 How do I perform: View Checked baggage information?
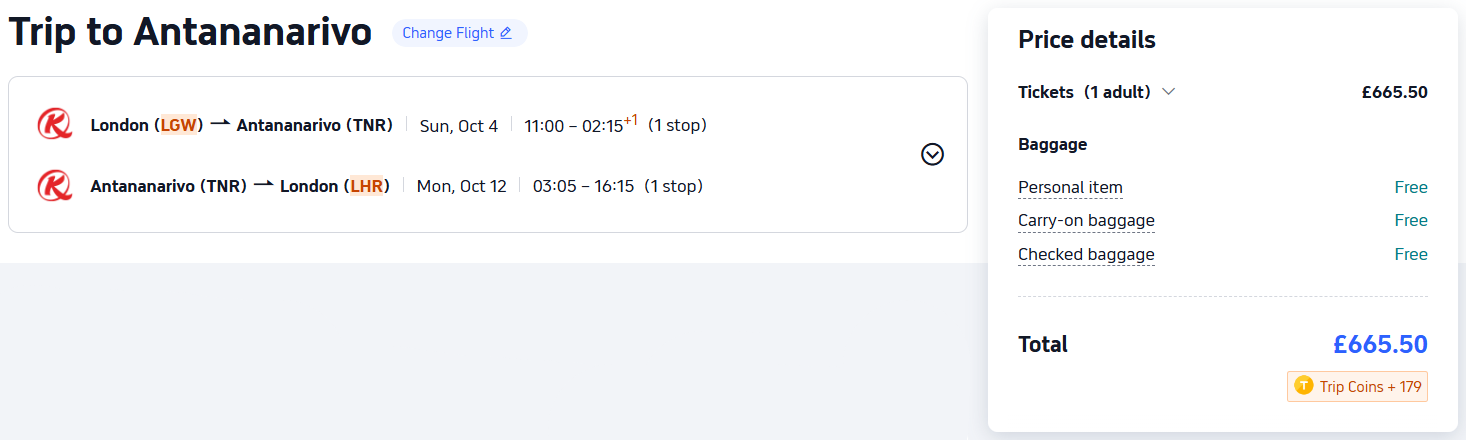pyautogui.click(x=1086, y=254)
